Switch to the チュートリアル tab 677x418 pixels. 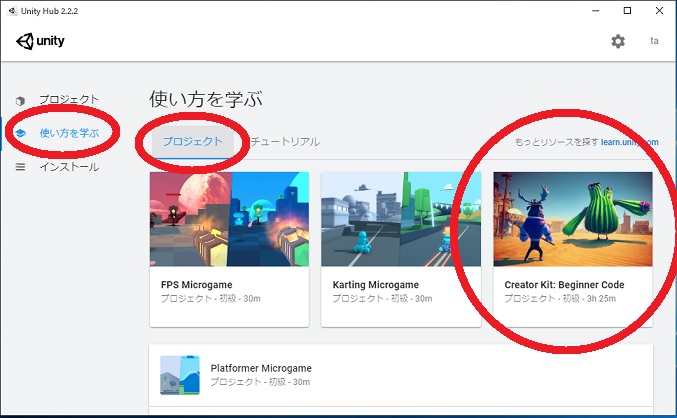tap(285, 142)
